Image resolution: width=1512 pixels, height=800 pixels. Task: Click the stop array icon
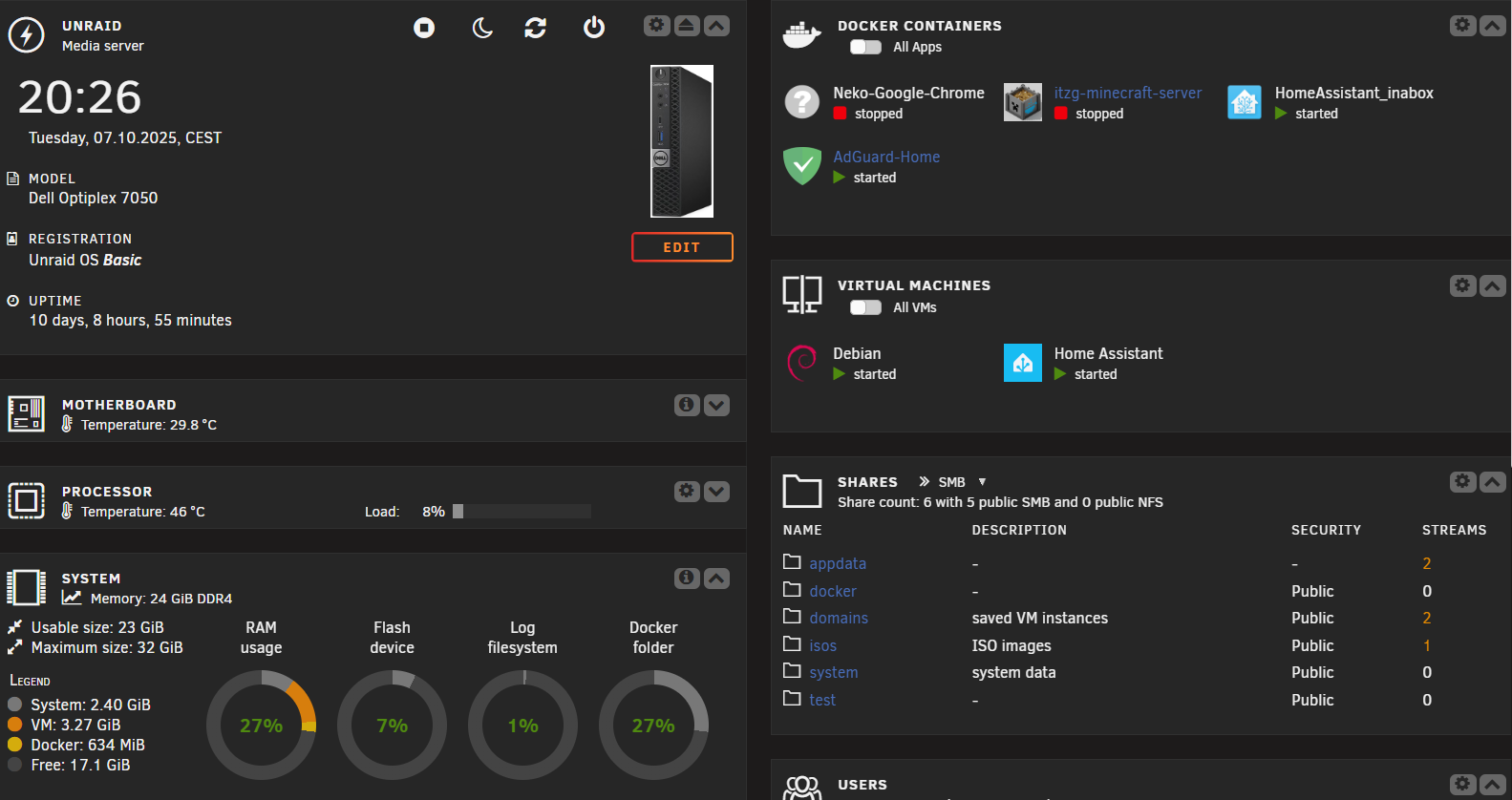tap(424, 28)
